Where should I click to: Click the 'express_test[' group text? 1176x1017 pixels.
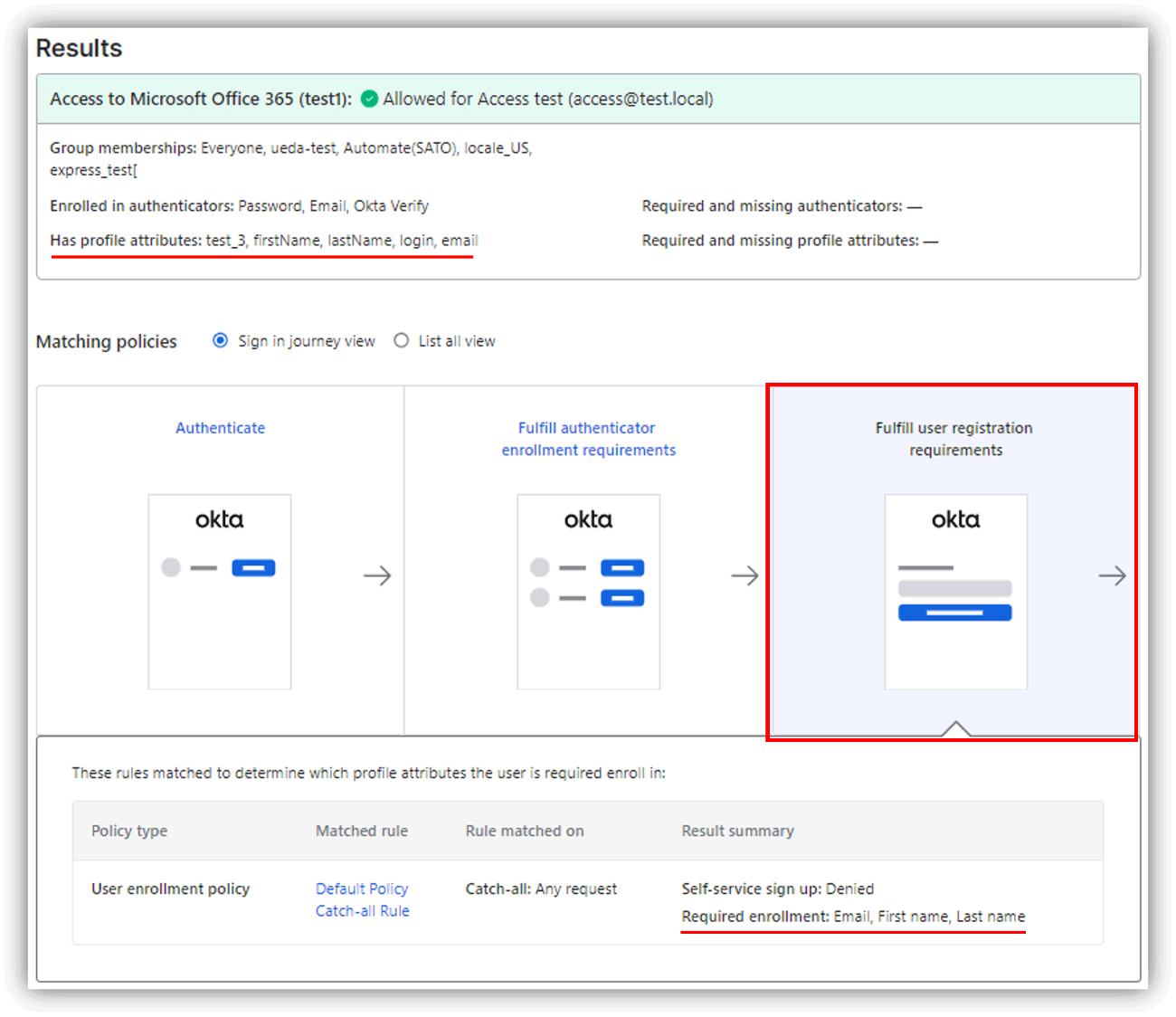click(94, 170)
